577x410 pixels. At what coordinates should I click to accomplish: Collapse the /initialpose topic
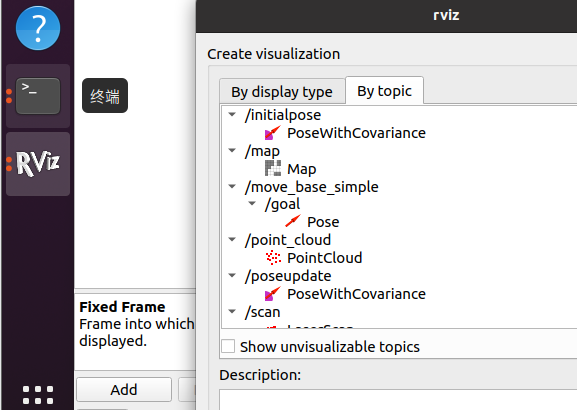[x=232, y=114]
